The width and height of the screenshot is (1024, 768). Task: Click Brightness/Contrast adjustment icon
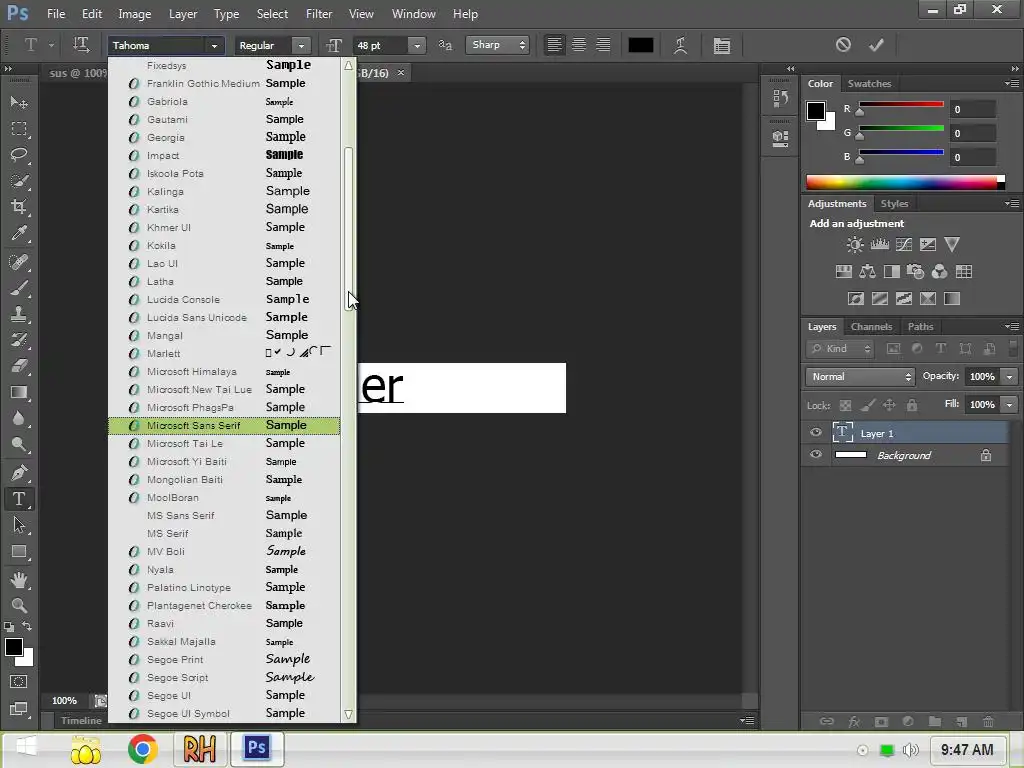(855, 245)
